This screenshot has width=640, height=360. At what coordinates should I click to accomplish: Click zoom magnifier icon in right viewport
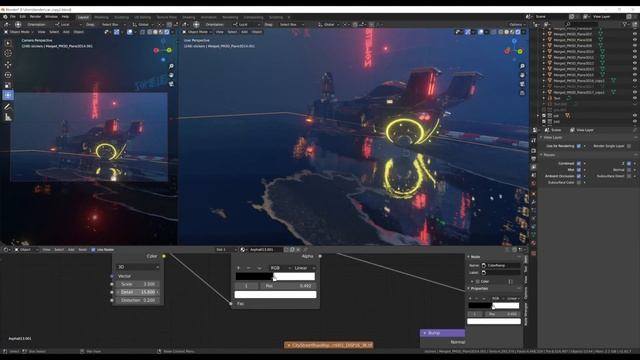pos(522,66)
